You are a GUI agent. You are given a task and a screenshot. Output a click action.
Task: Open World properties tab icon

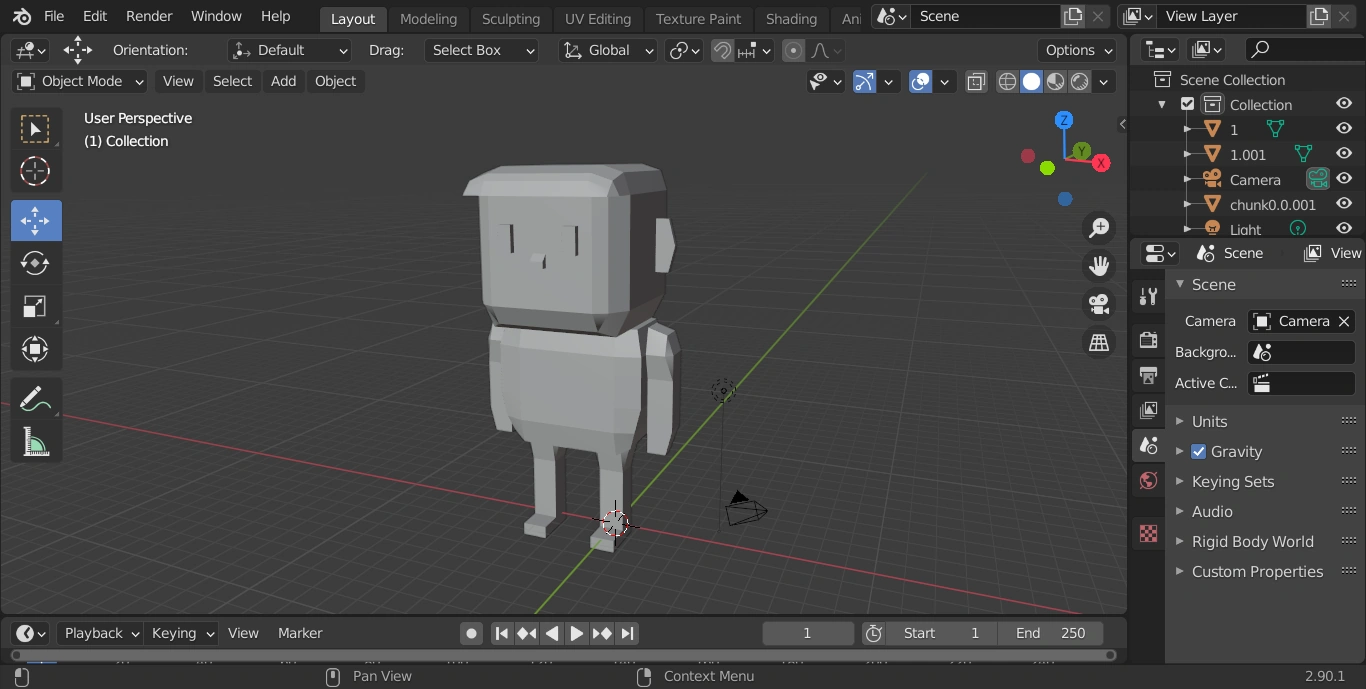pos(1148,481)
